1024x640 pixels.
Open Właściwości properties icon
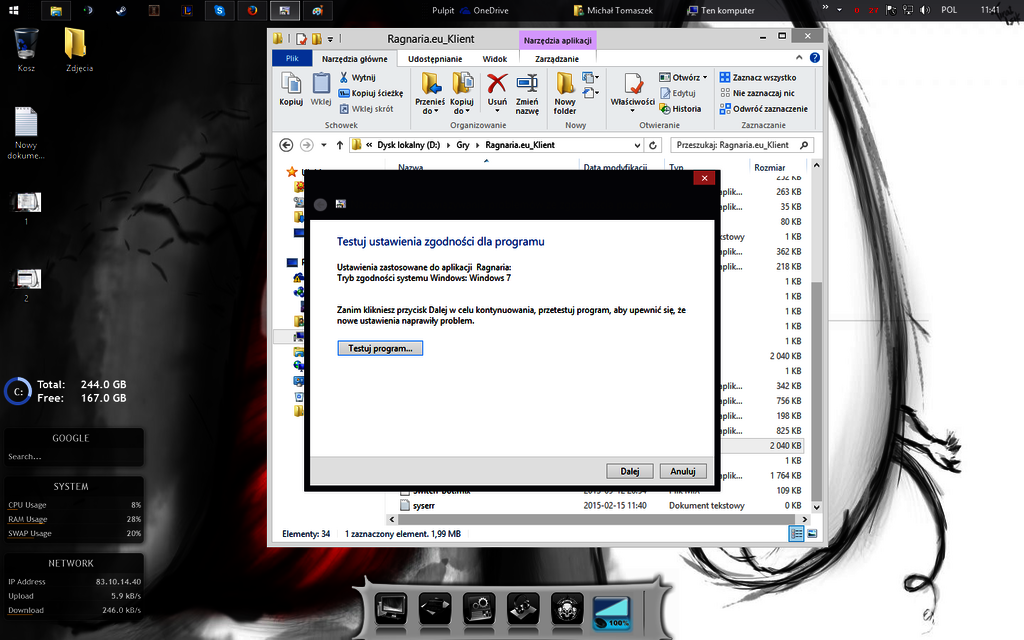[632, 85]
